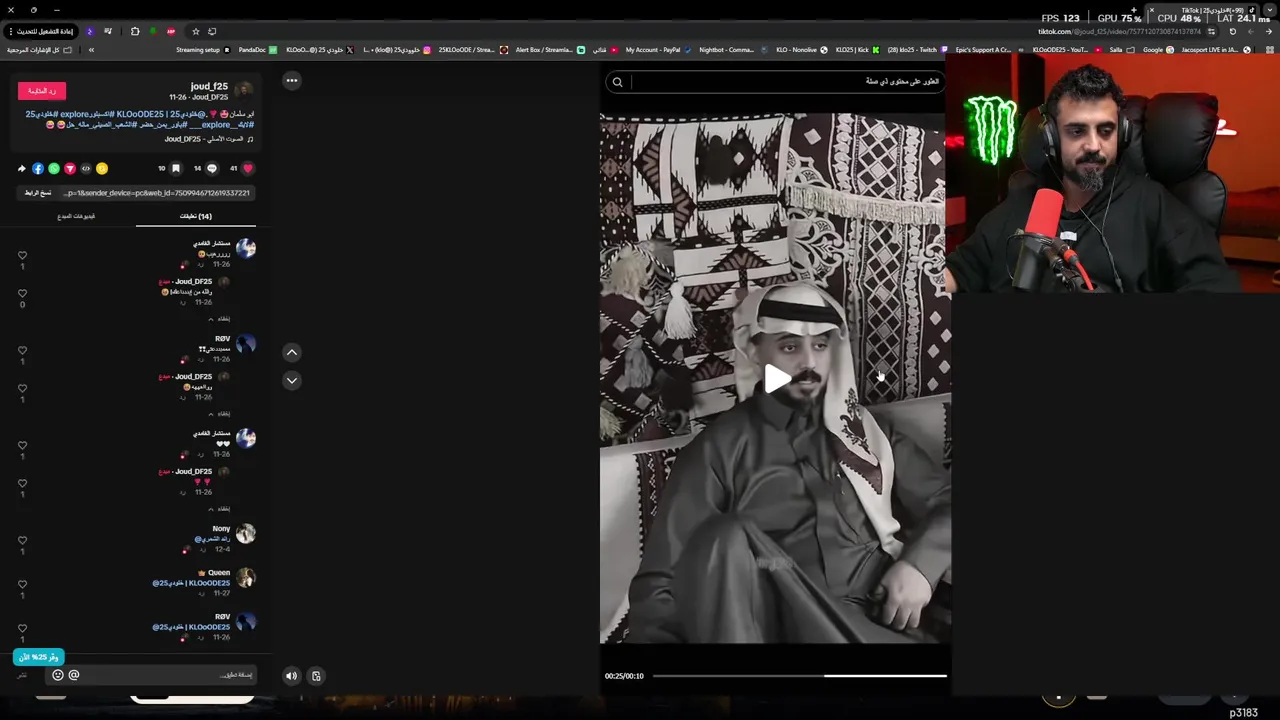Image resolution: width=1280 pixels, height=720 pixels.
Task: Click the emoji picker in comment box
Action: pos(57,675)
